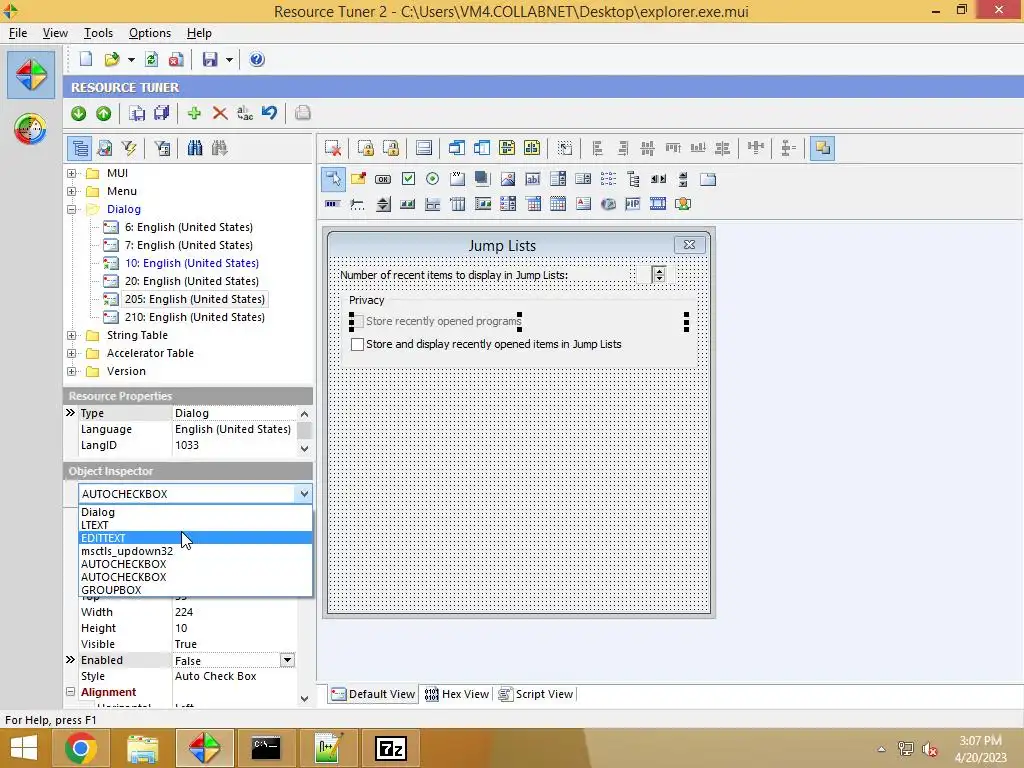Click the Reload file icon
1024x768 pixels.
pos(152,59)
